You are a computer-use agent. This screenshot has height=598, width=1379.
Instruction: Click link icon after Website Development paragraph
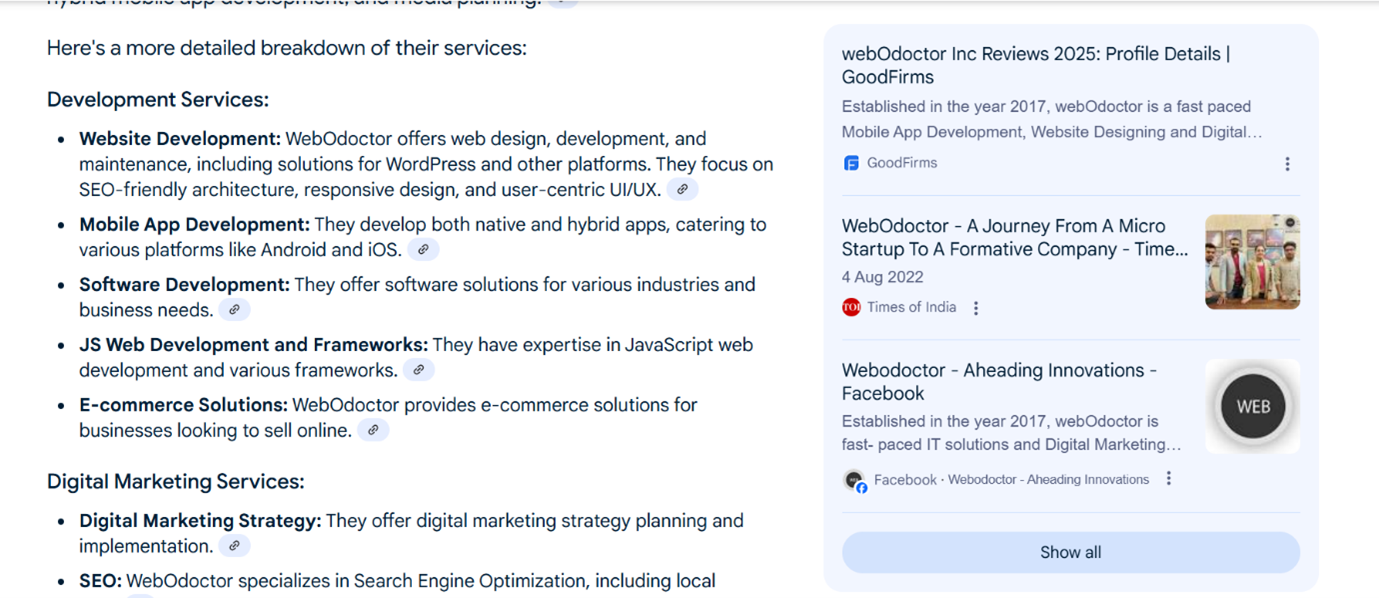tap(683, 189)
